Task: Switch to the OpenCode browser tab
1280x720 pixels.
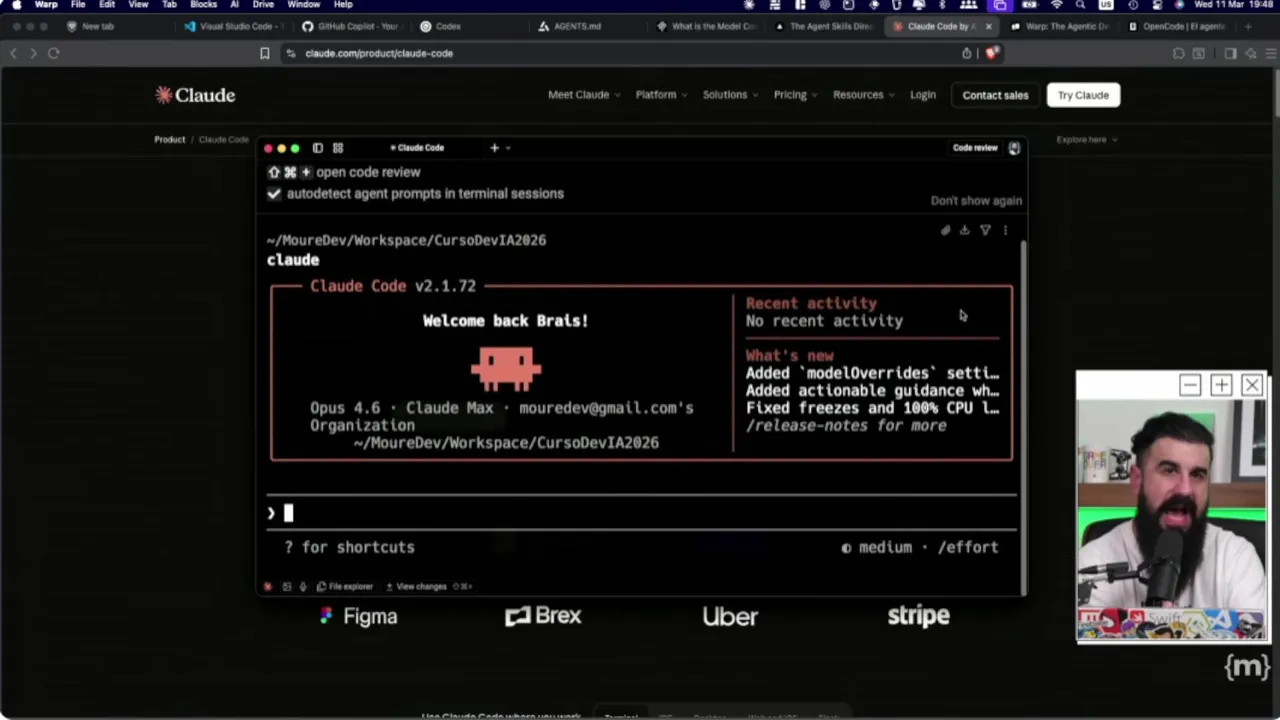Action: tap(1178, 26)
